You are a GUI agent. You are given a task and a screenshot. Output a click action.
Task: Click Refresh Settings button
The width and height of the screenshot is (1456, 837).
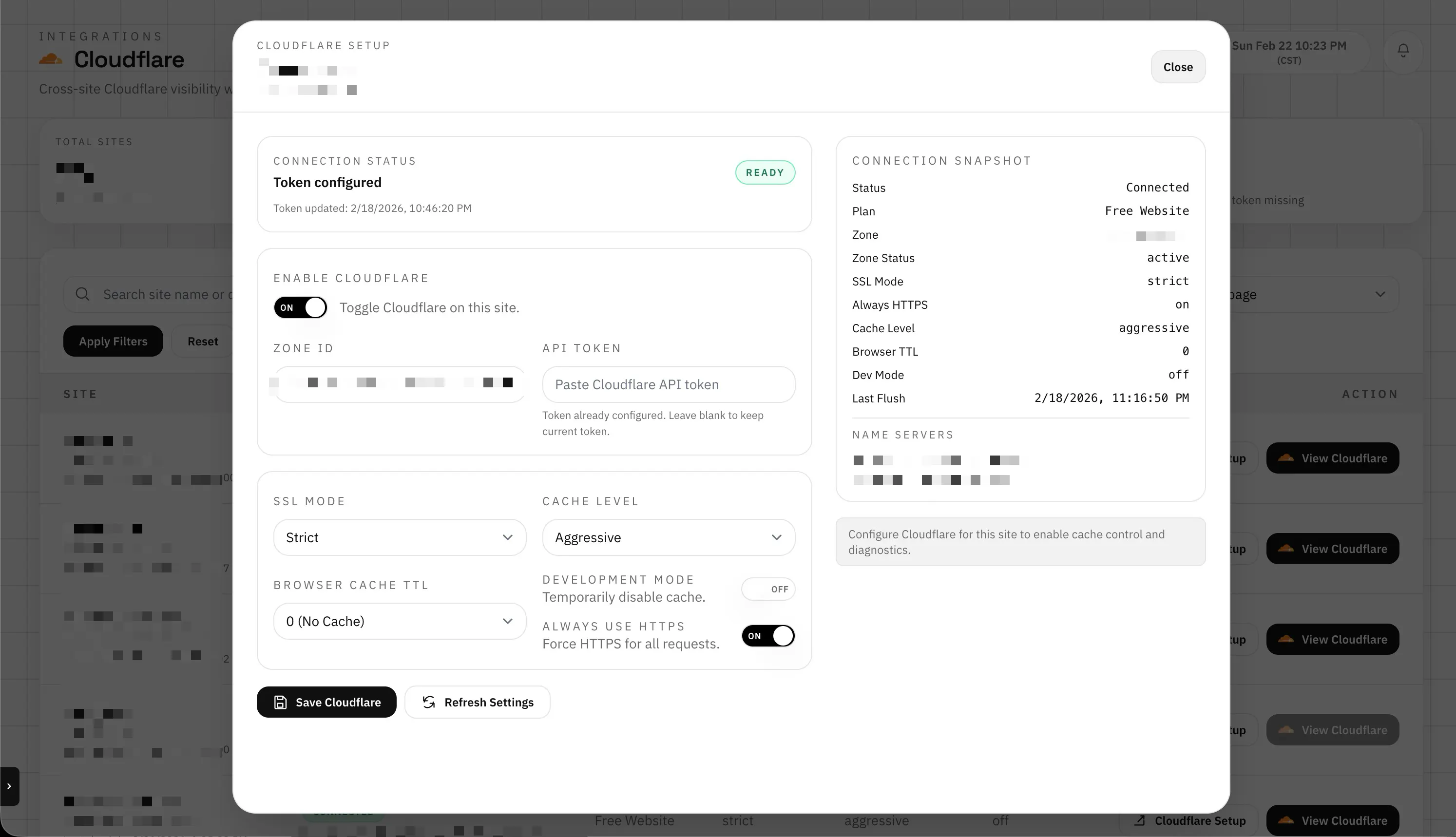tap(477, 702)
